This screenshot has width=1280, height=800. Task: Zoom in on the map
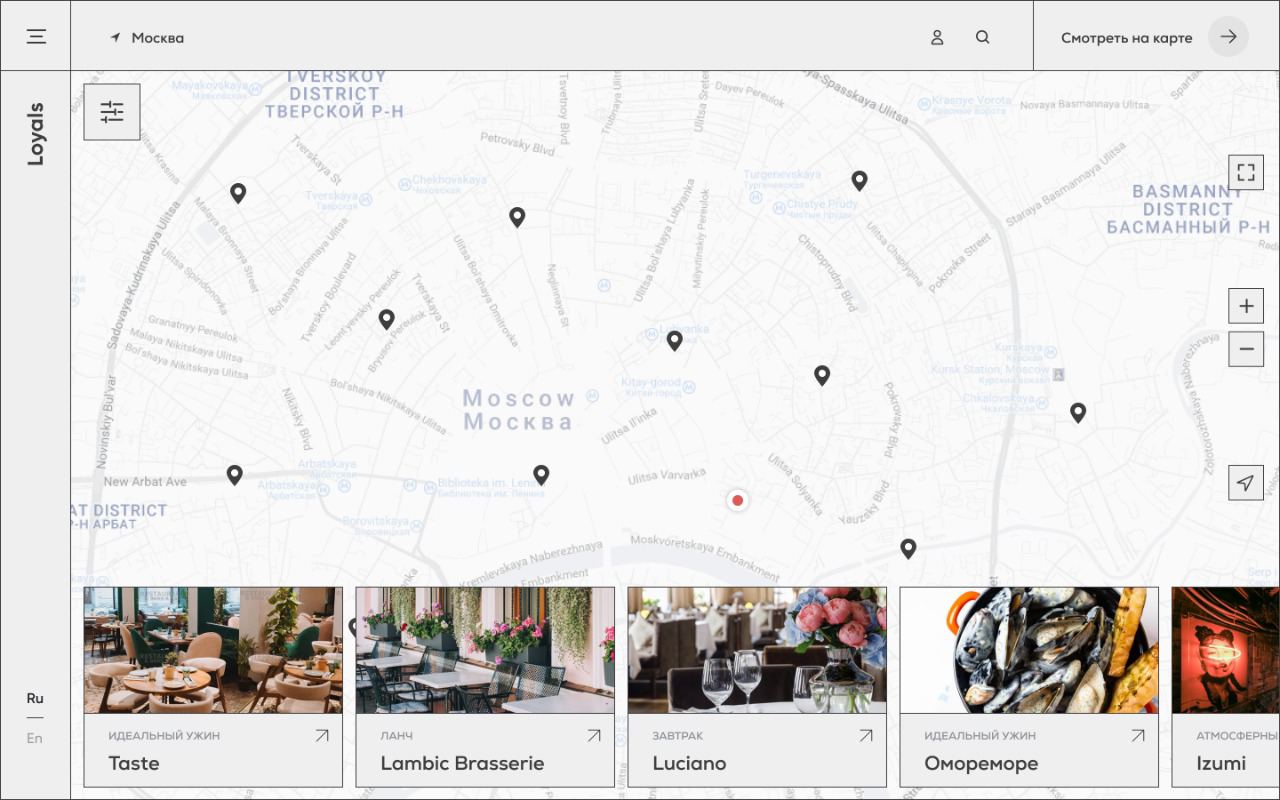tap(1246, 306)
